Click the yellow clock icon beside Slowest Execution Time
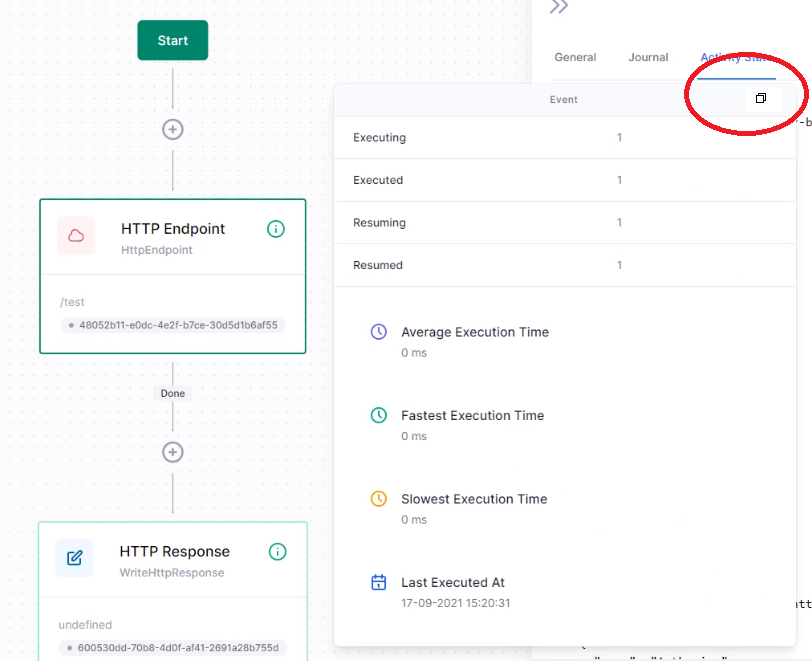Viewport: 812px width, 661px height. [379, 498]
